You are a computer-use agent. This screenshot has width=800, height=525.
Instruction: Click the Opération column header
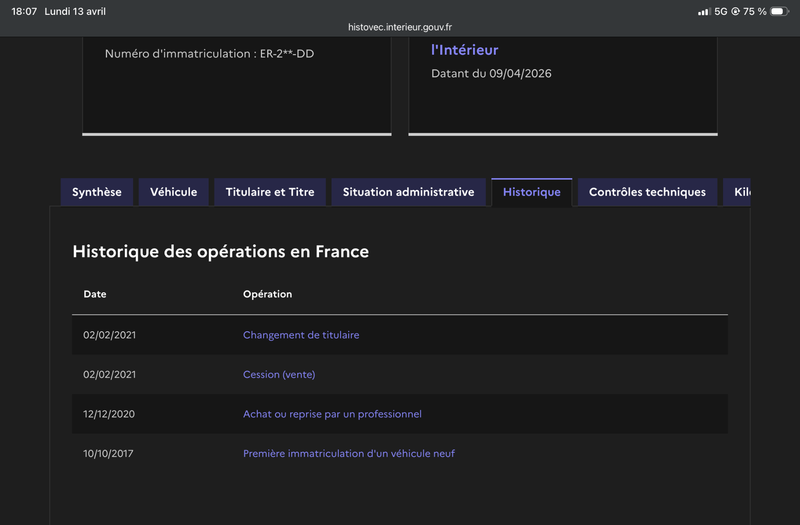pos(267,294)
